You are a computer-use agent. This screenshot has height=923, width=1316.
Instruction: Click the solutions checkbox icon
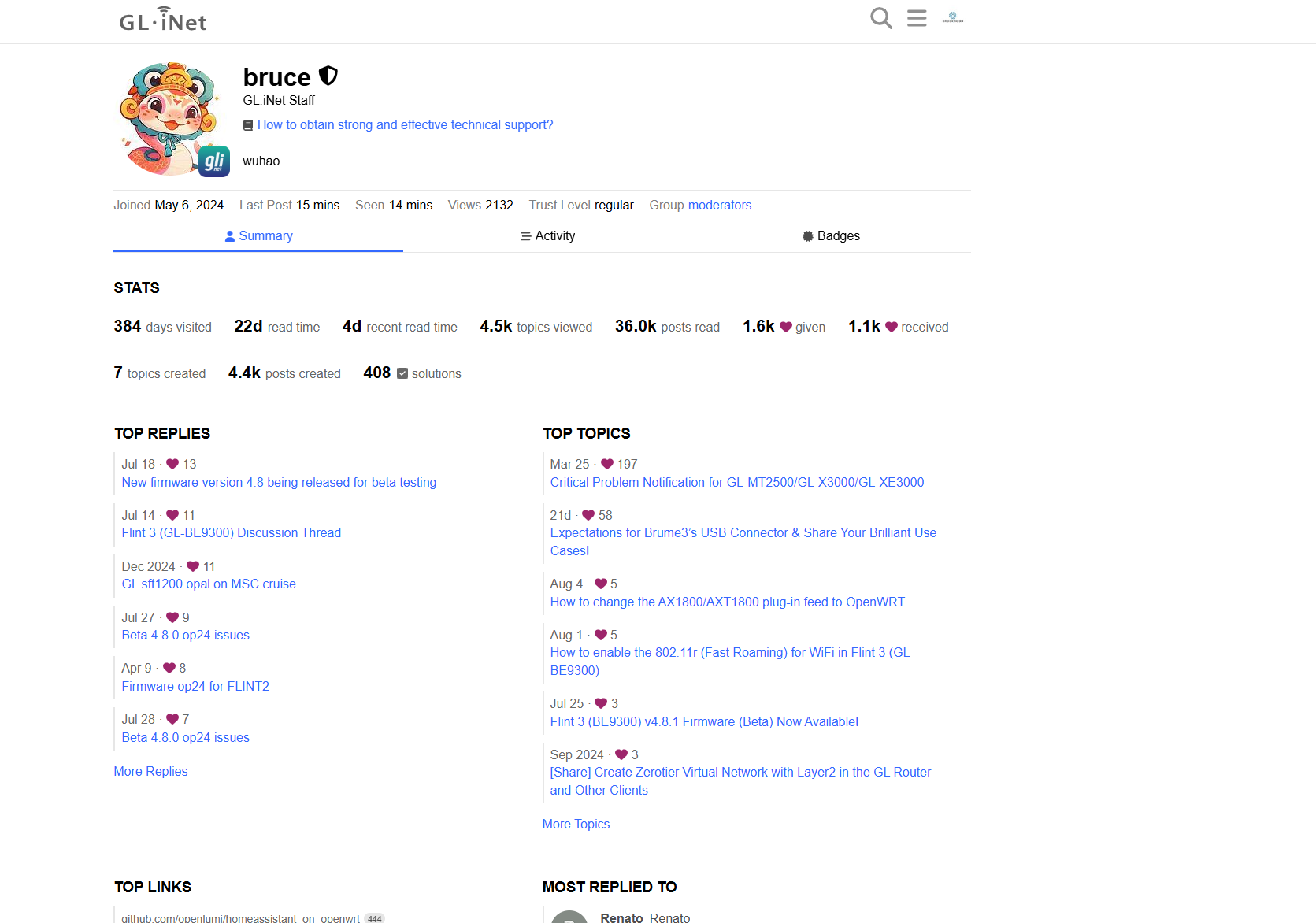tap(402, 373)
